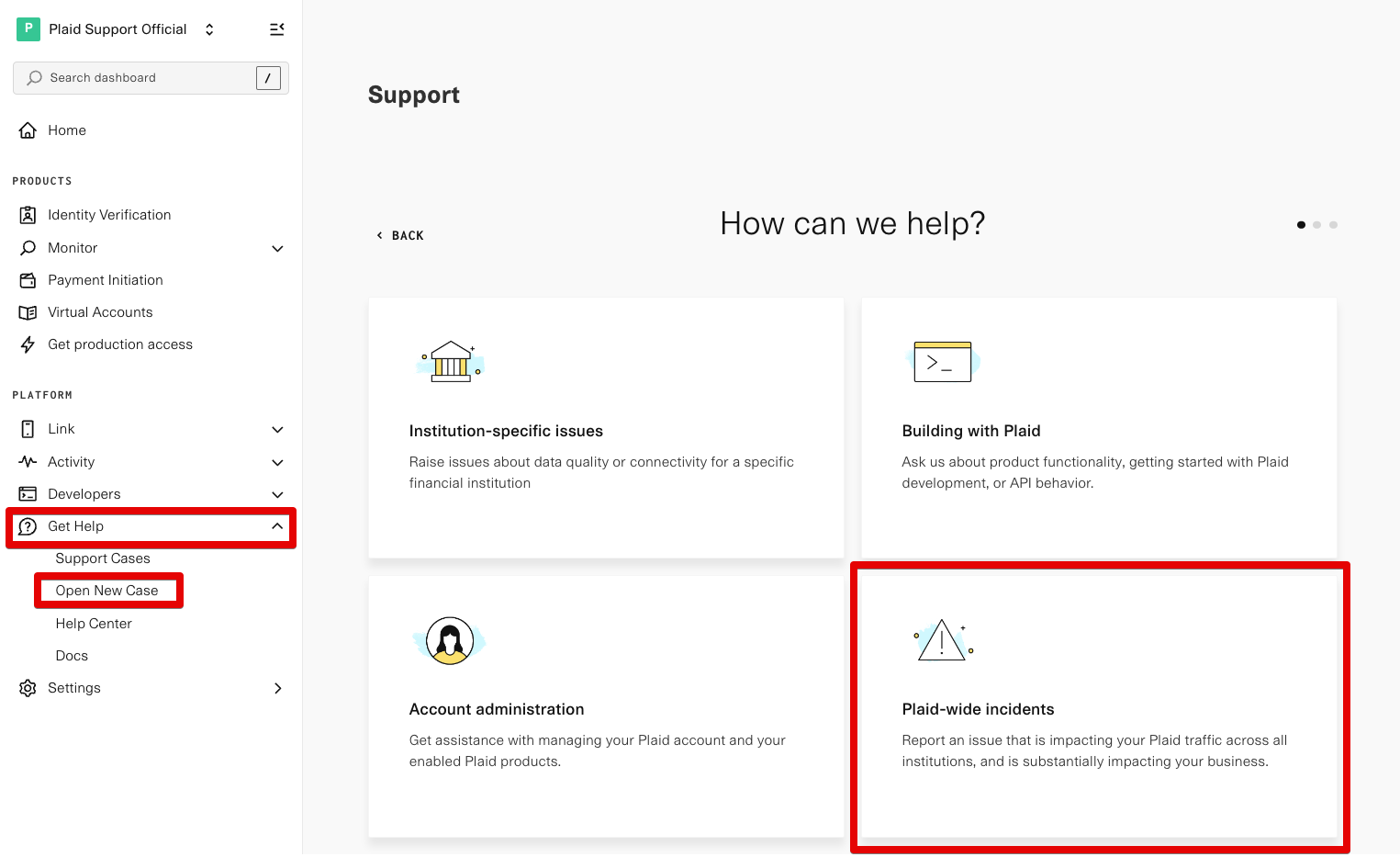Open Developers via the terminal icon
The image size is (1400, 857).
click(x=28, y=493)
